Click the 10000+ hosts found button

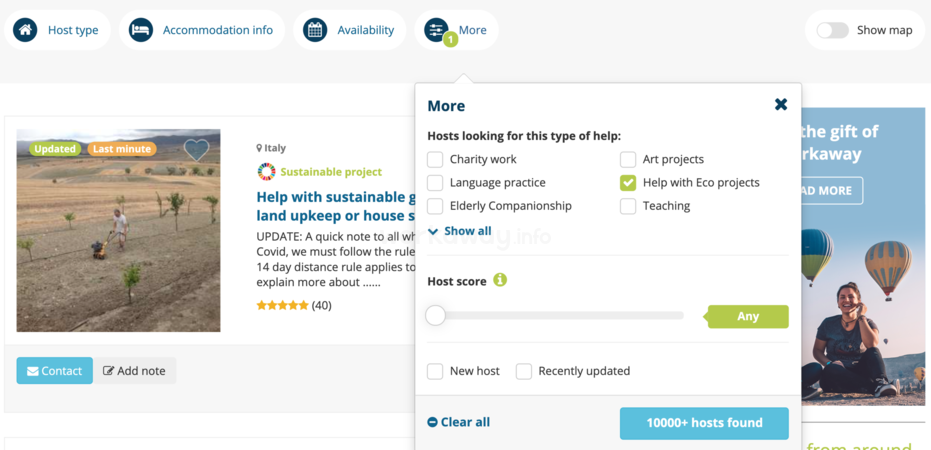click(x=704, y=423)
